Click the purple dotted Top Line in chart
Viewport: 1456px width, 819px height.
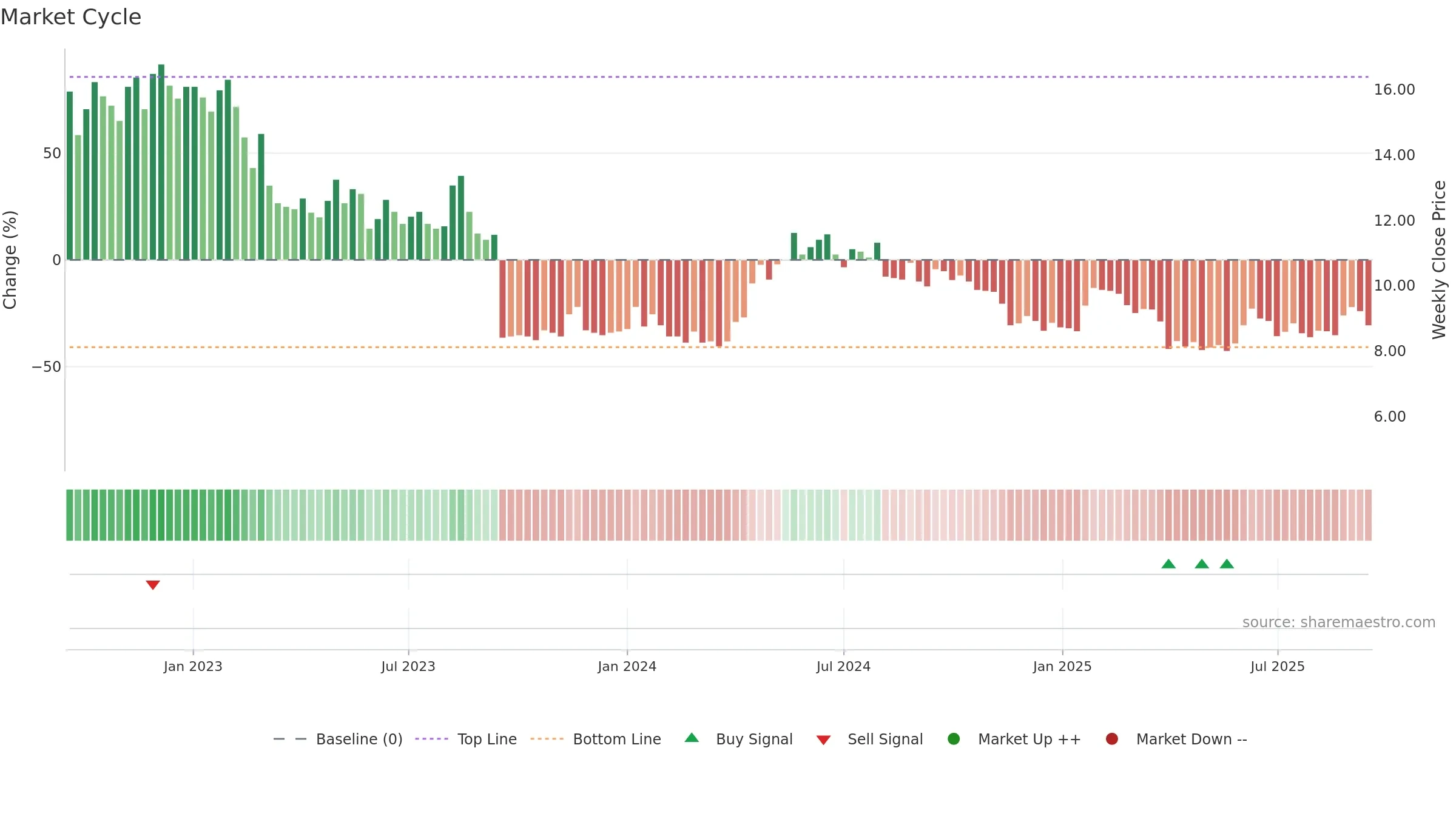pos(719,77)
